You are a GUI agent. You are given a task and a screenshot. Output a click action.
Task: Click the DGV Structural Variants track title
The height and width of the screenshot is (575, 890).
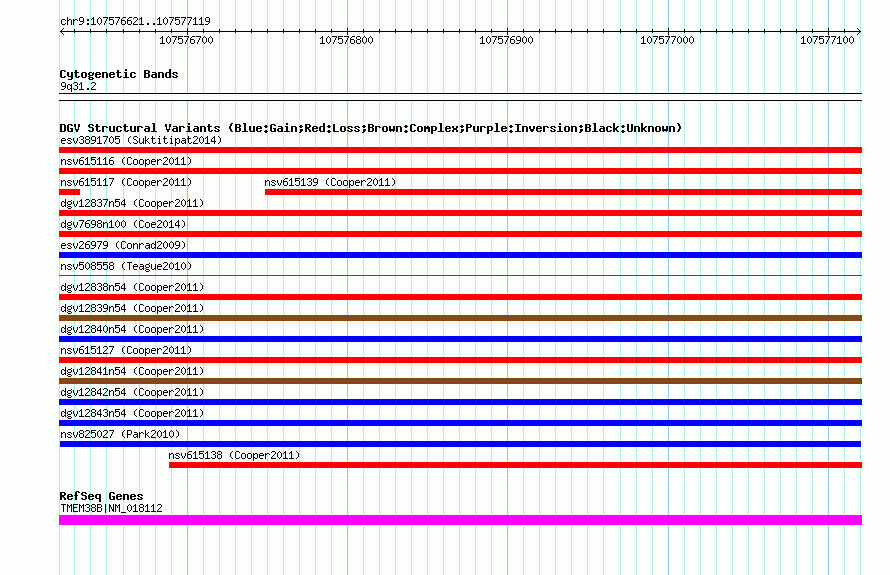pos(371,128)
